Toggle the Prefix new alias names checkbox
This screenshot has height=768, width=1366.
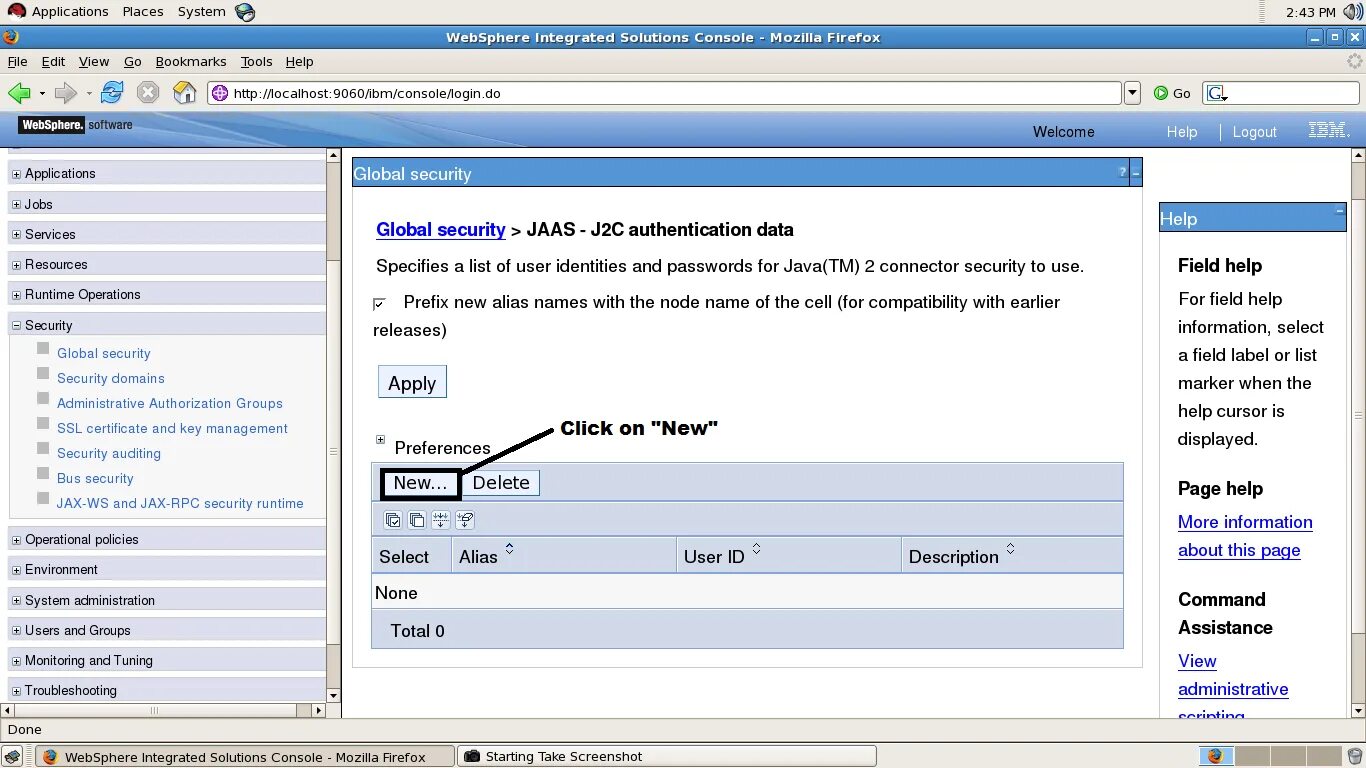click(379, 303)
